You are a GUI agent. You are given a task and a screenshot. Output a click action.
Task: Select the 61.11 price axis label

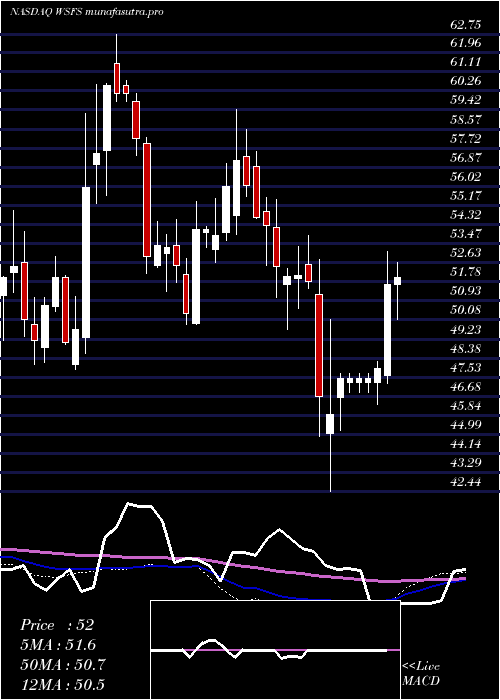pyautogui.click(x=466, y=62)
